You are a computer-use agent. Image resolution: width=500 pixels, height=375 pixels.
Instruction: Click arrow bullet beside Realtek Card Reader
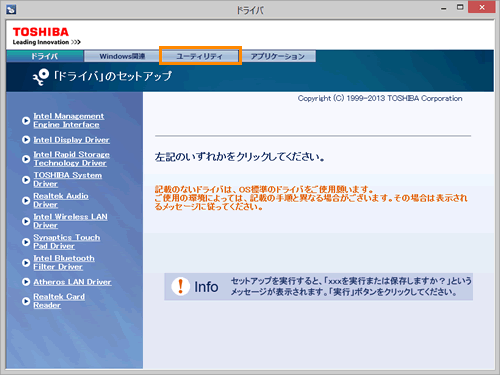point(26,301)
